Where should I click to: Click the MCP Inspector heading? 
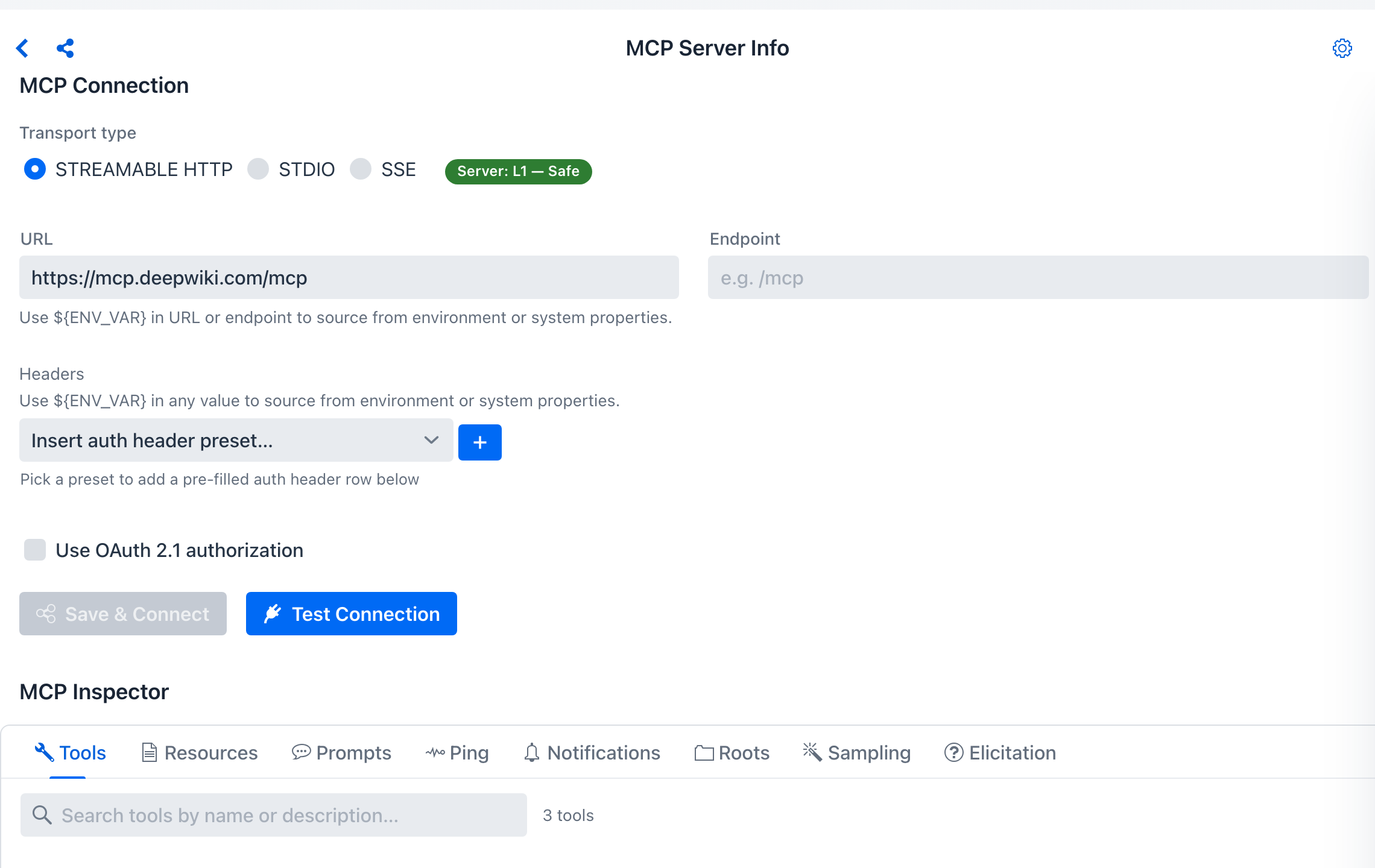click(x=94, y=691)
